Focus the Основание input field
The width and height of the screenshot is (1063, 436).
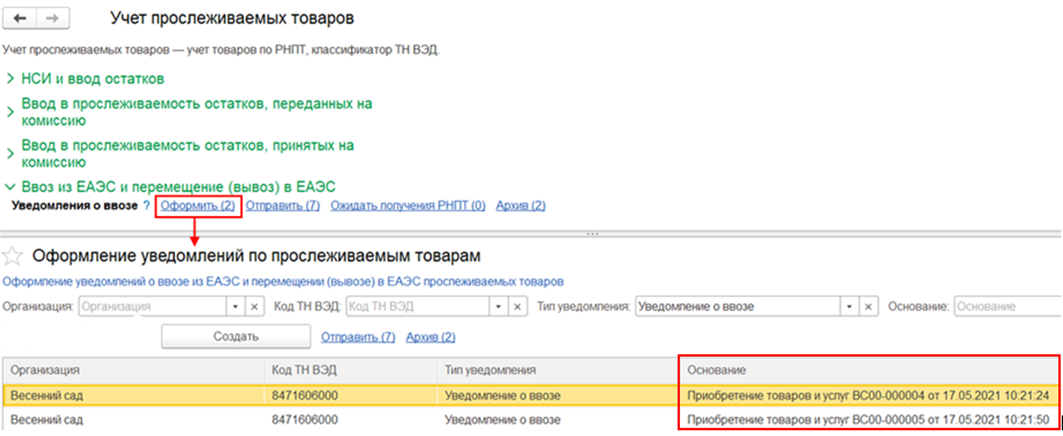pos(1007,306)
